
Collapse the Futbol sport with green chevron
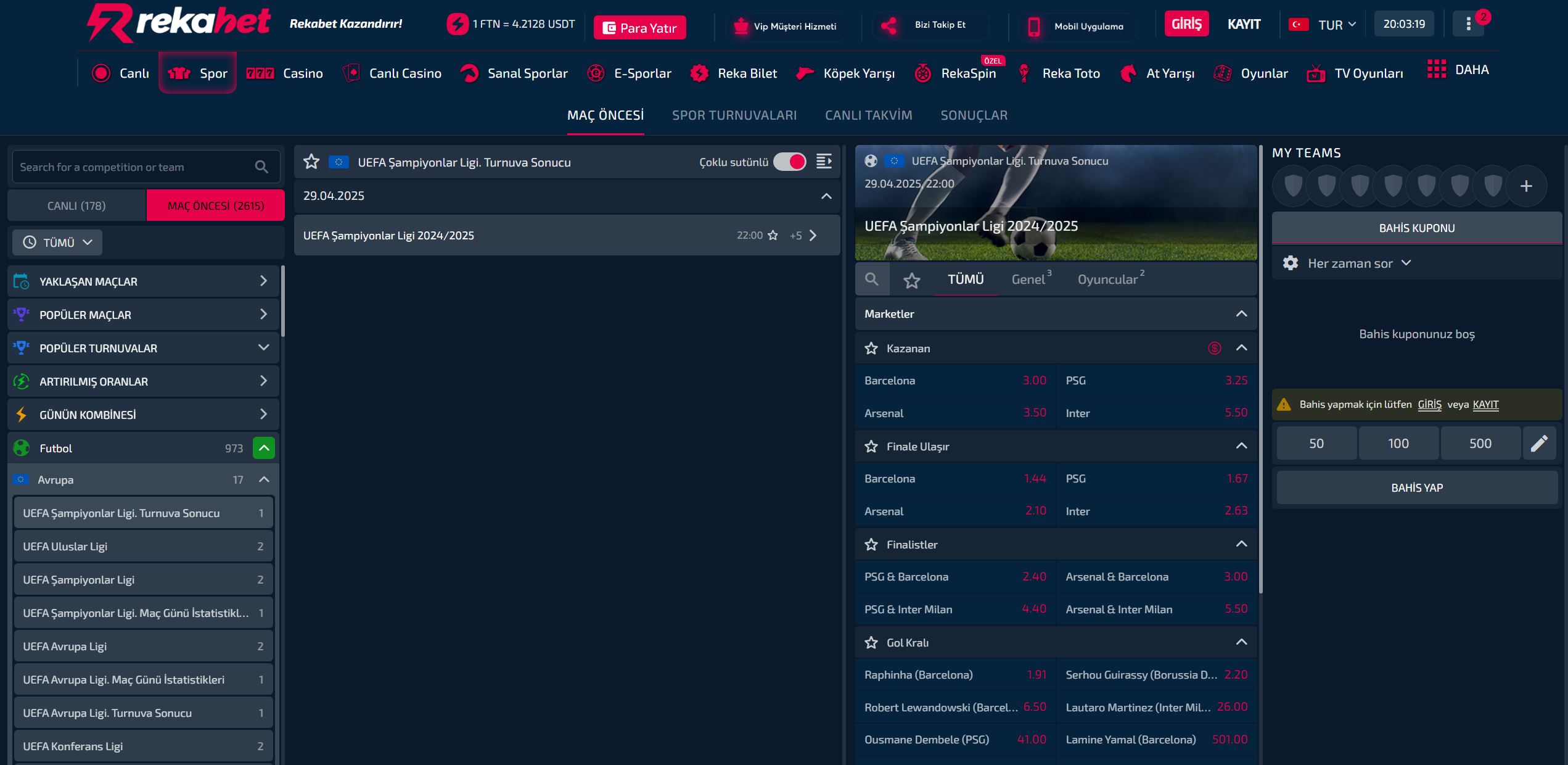pyautogui.click(x=264, y=448)
